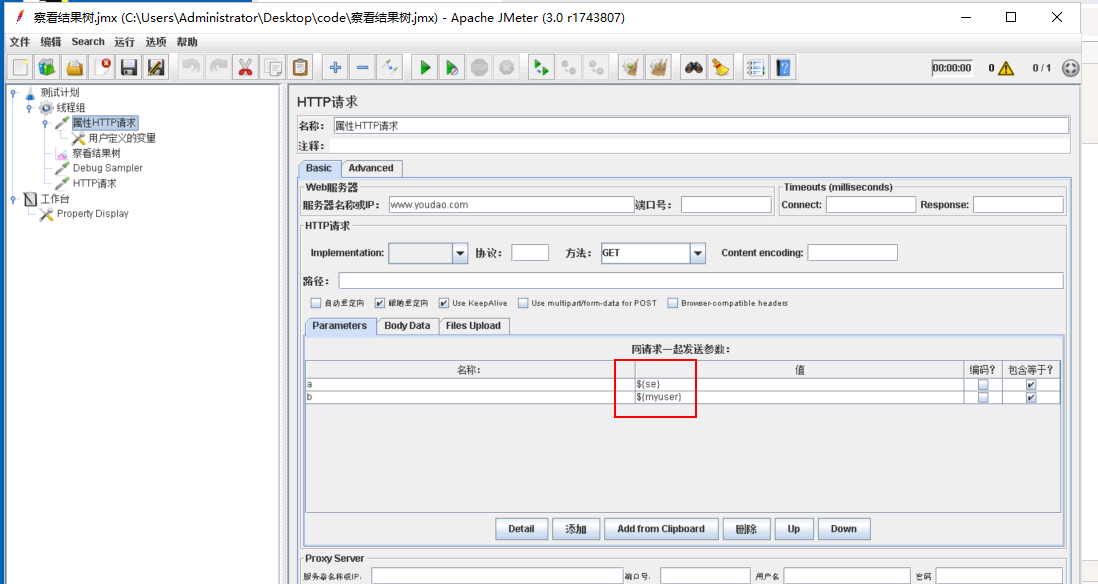Click Start no pauses icon
1098x584 pixels.
(452, 67)
